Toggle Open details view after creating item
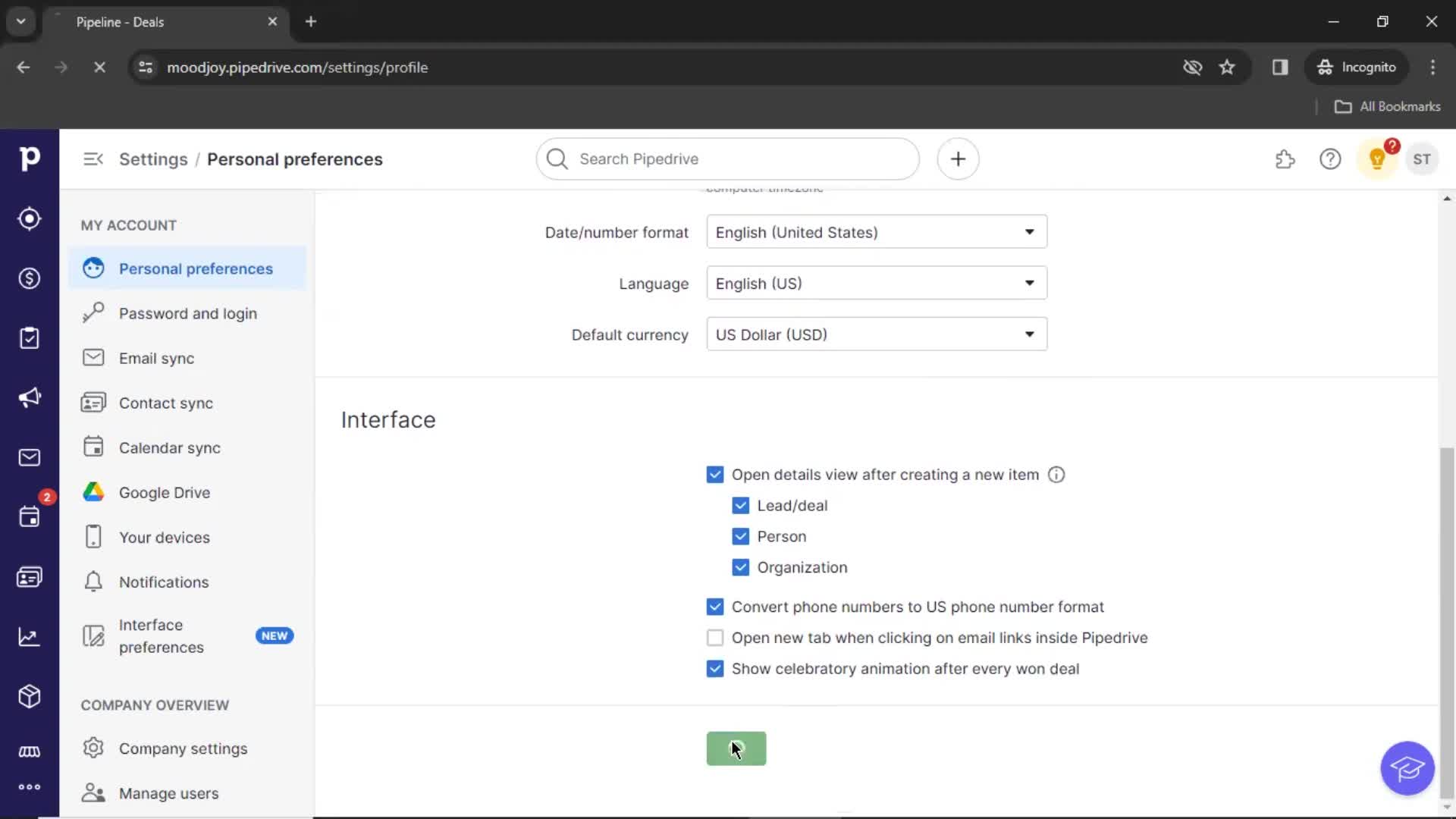Image resolution: width=1456 pixels, height=819 pixels. 714,473
